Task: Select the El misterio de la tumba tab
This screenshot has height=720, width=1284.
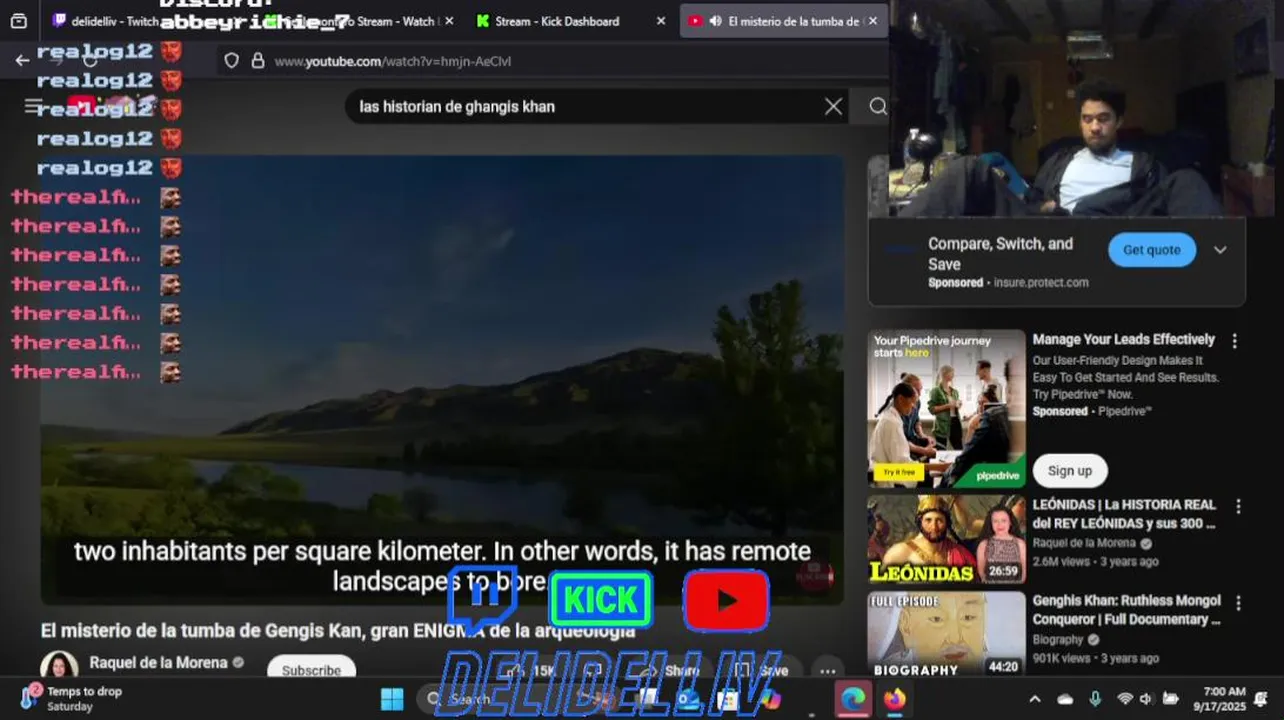Action: click(784, 21)
